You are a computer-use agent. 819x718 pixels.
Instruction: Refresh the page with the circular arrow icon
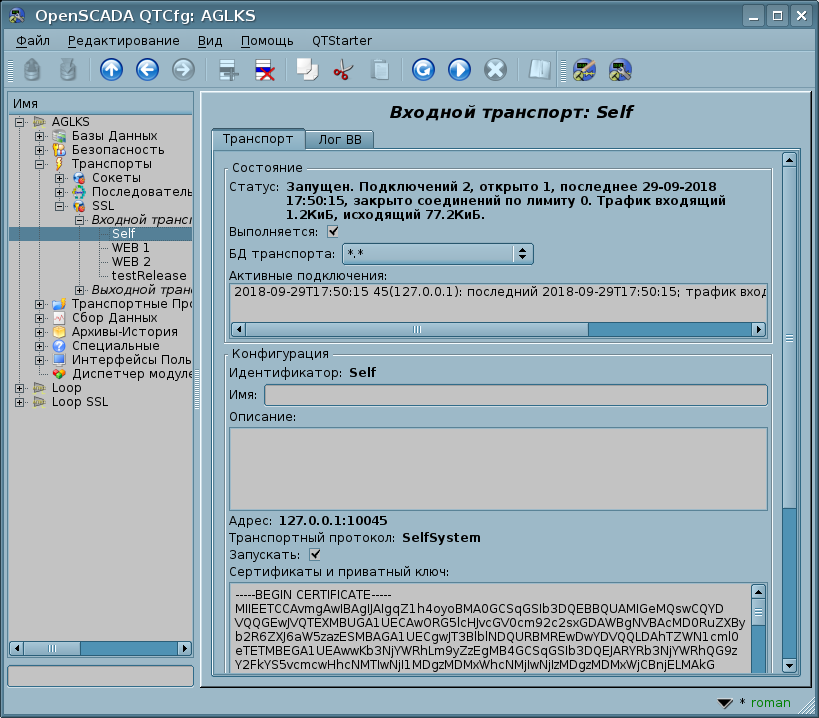coord(423,69)
